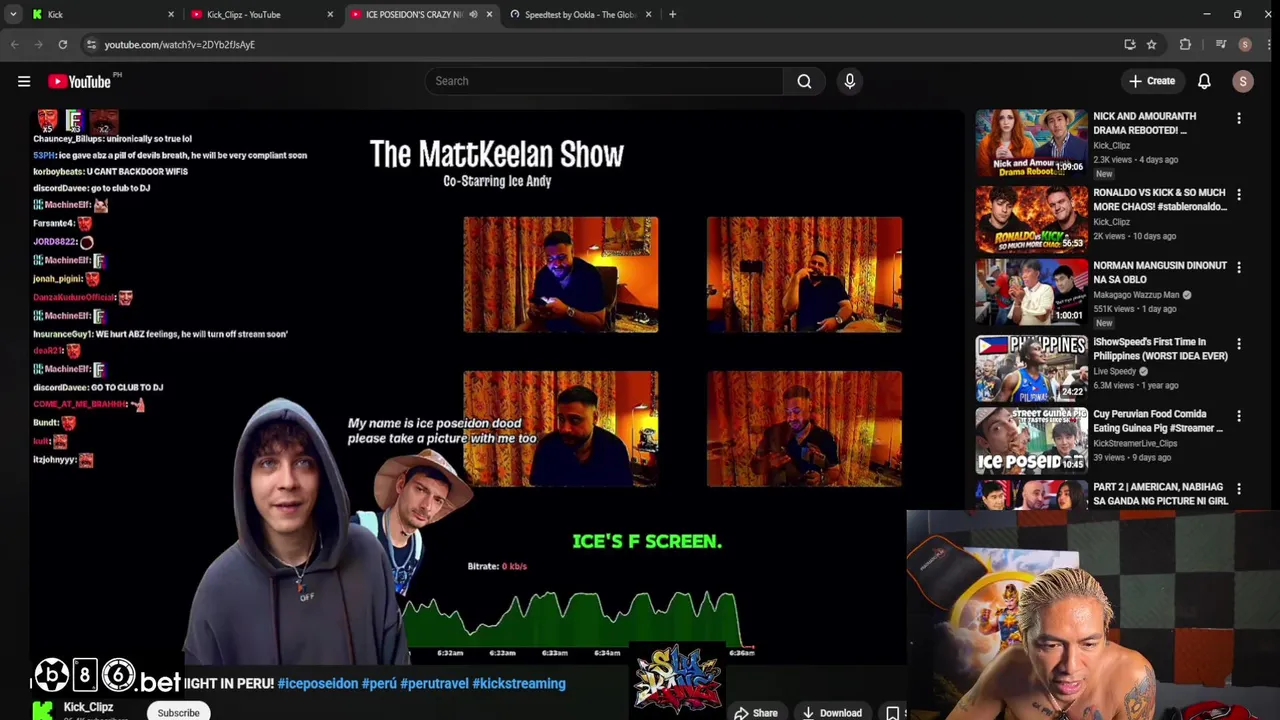1280x720 pixels.
Task: Download this video
Action: 832,712
